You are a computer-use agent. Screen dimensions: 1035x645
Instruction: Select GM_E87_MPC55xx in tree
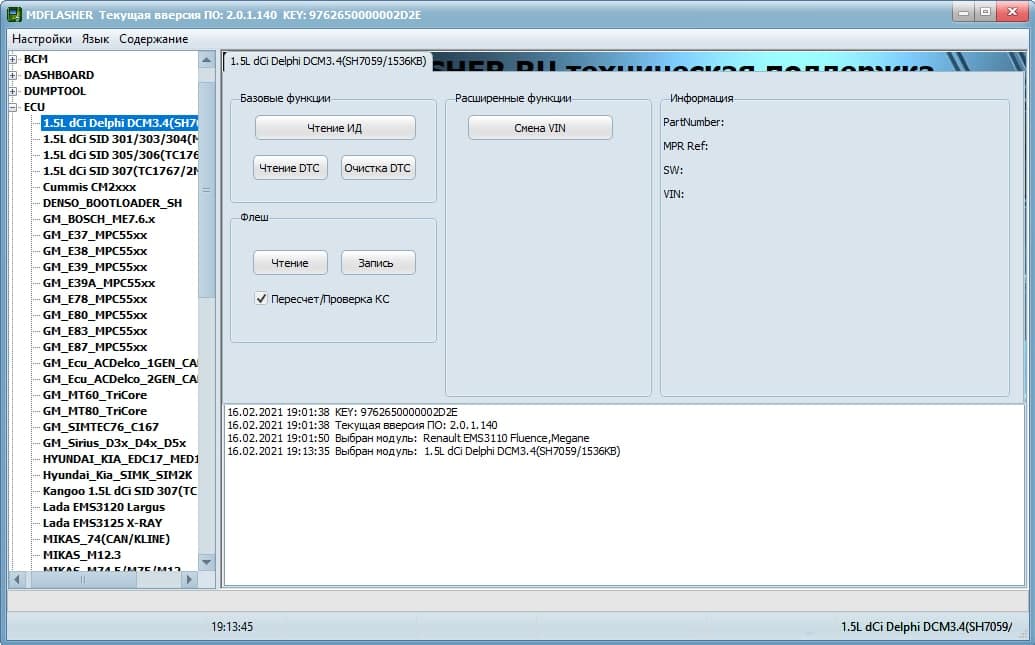tap(95, 347)
